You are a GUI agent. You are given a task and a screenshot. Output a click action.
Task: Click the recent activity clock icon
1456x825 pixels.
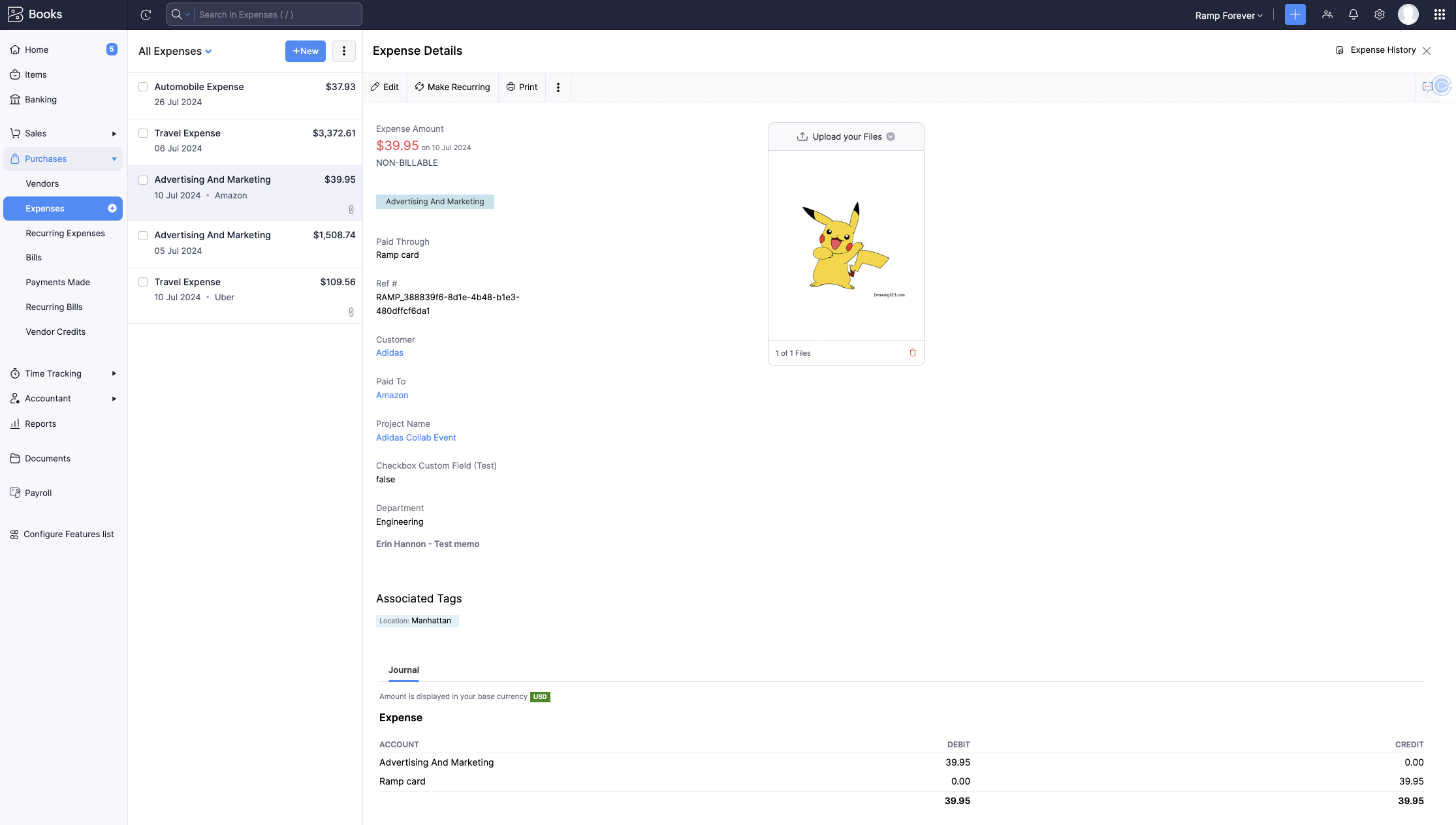click(x=146, y=14)
